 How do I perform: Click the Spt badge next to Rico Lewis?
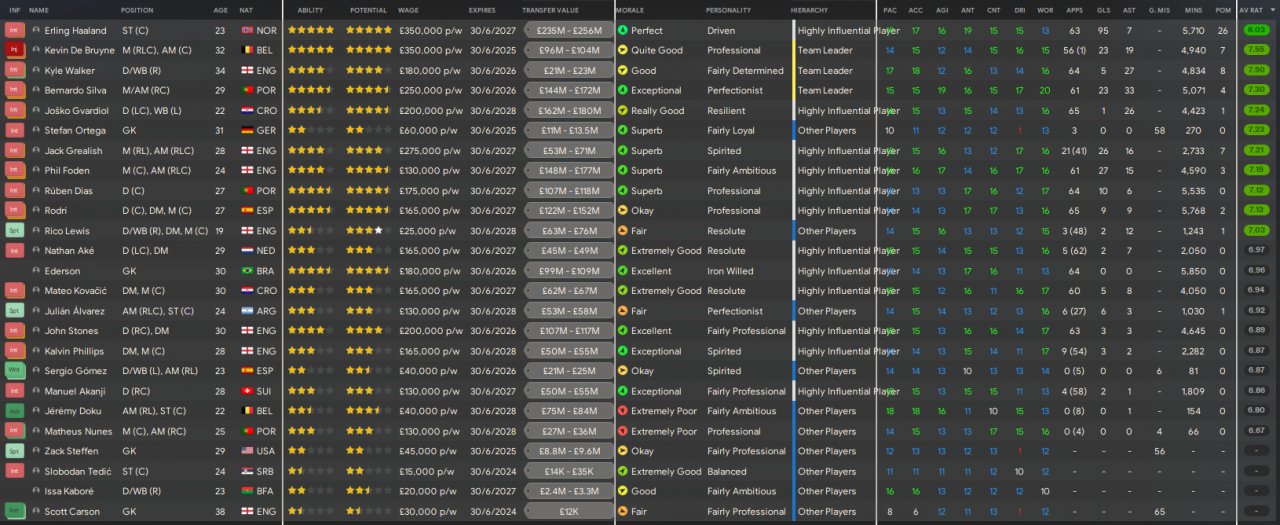click(x=14, y=230)
